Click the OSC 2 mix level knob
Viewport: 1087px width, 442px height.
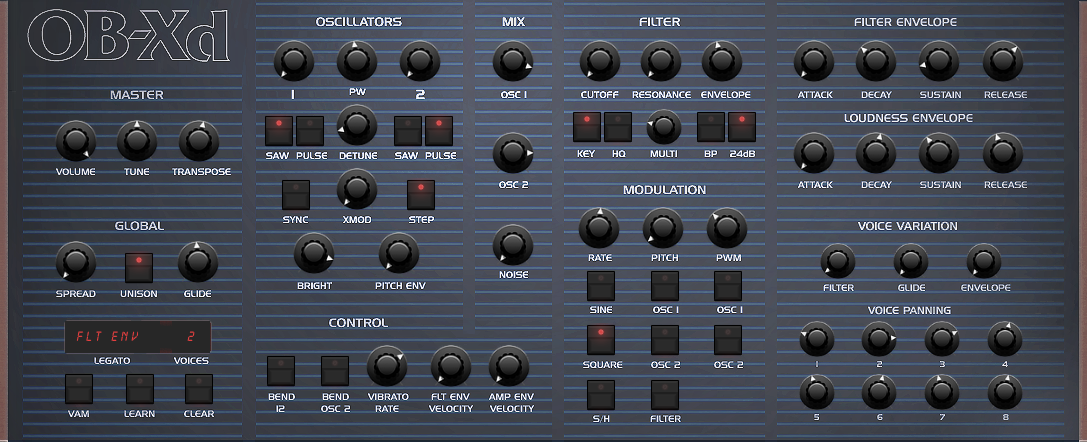pos(513,152)
